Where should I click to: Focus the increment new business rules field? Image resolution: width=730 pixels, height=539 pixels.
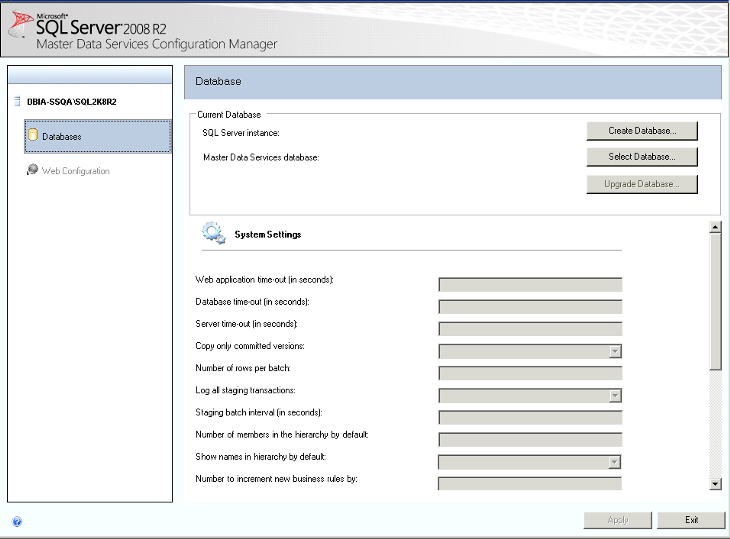pos(530,484)
